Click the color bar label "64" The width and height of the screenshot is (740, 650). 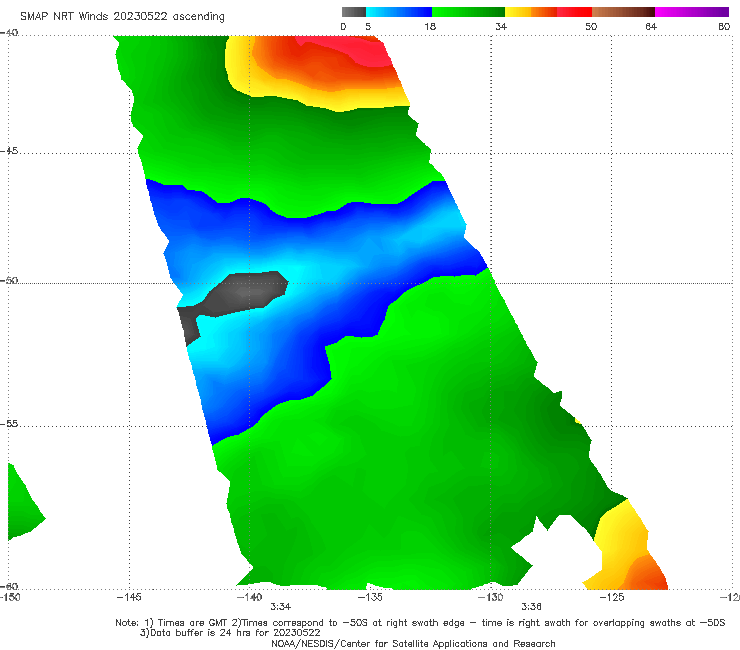(x=651, y=26)
